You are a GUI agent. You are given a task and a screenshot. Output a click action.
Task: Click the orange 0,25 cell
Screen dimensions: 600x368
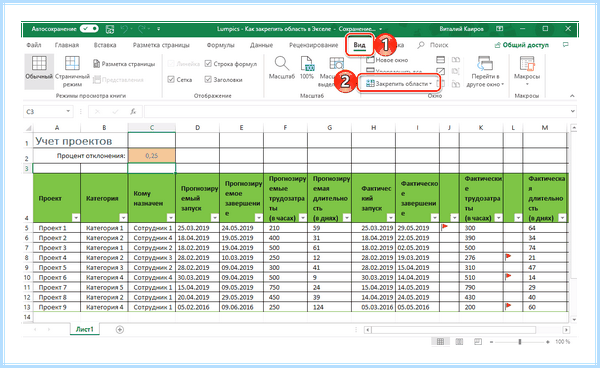click(152, 156)
